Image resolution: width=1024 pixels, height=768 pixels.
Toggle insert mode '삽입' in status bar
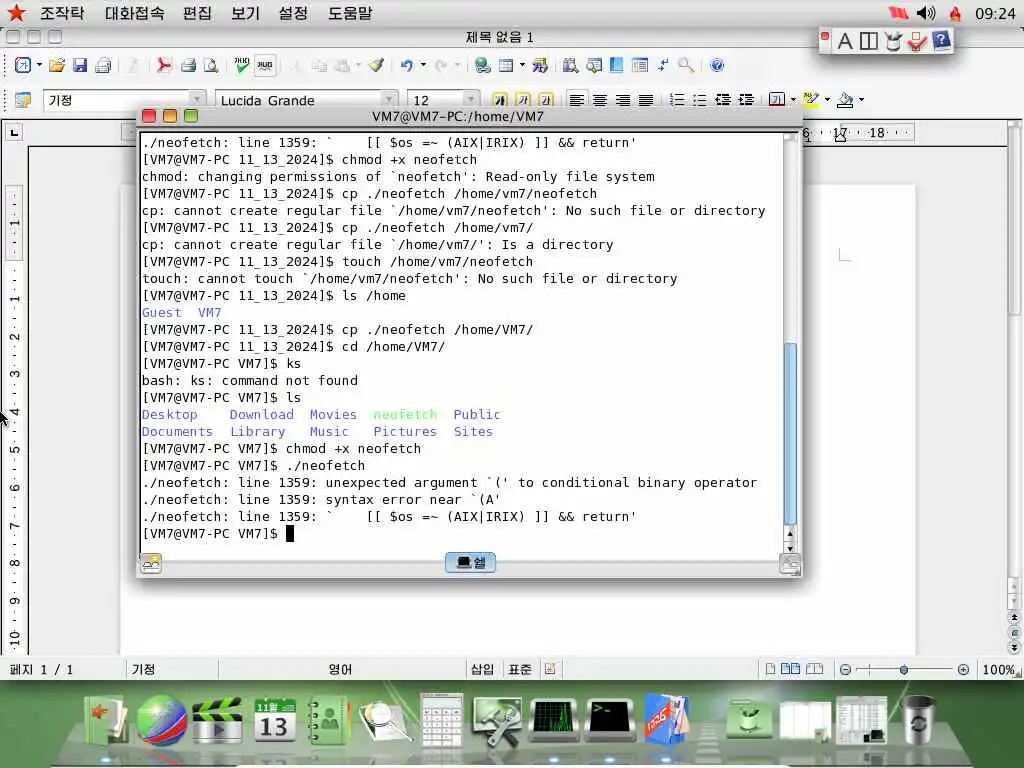pos(482,669)
